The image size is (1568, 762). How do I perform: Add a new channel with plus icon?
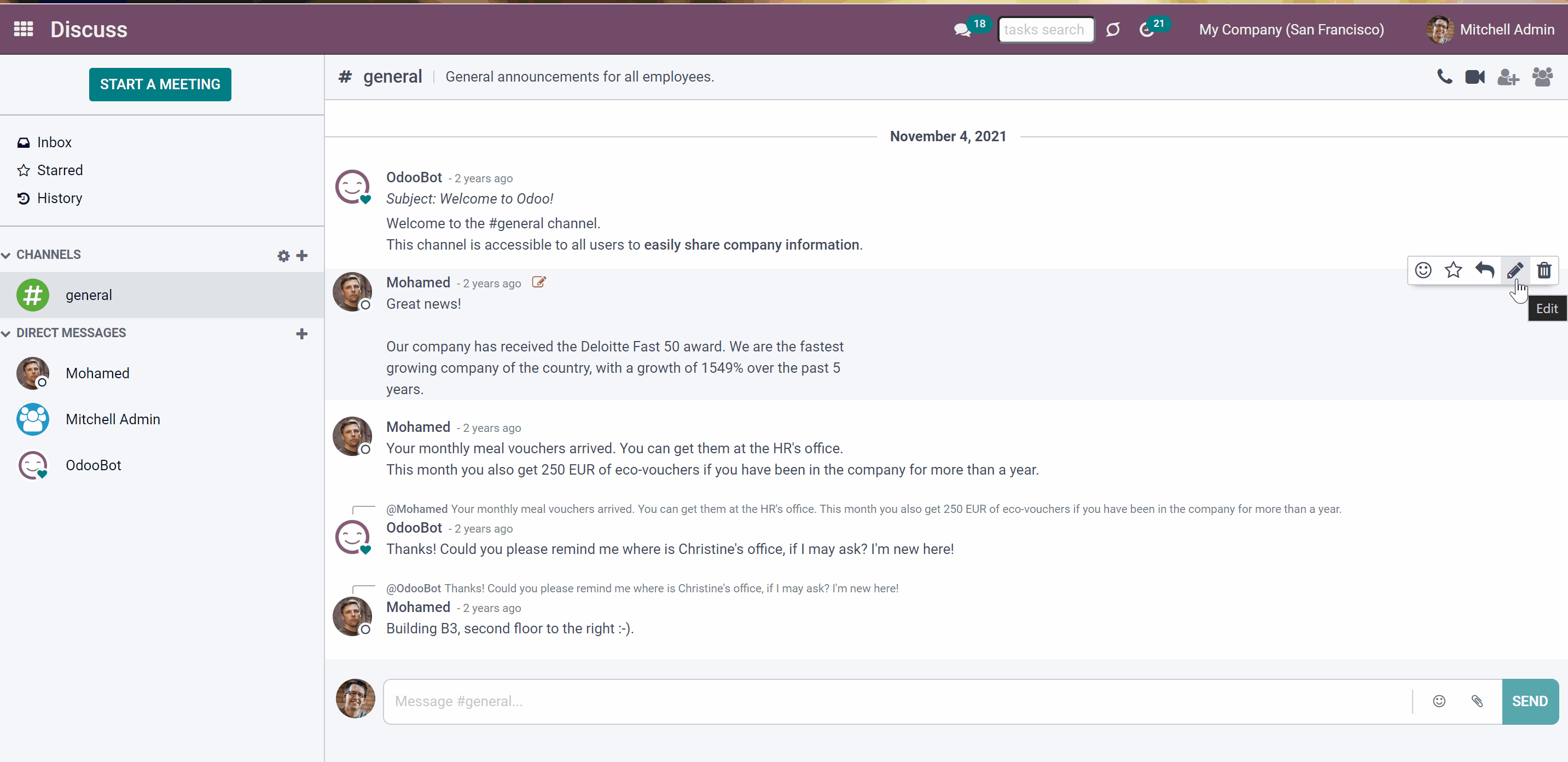pos(302,256)
